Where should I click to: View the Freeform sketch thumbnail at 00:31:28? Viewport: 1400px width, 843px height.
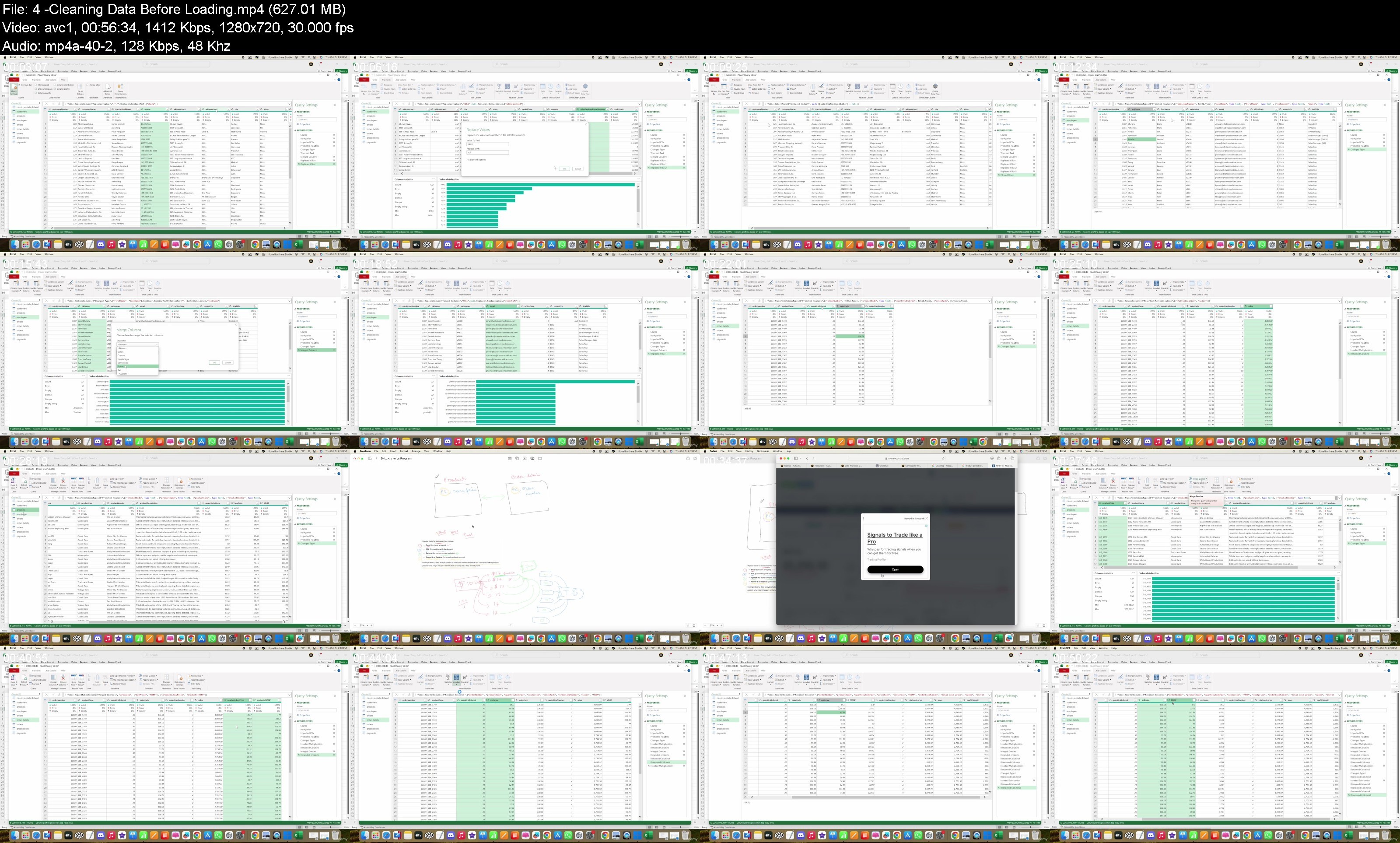(525, 548)
